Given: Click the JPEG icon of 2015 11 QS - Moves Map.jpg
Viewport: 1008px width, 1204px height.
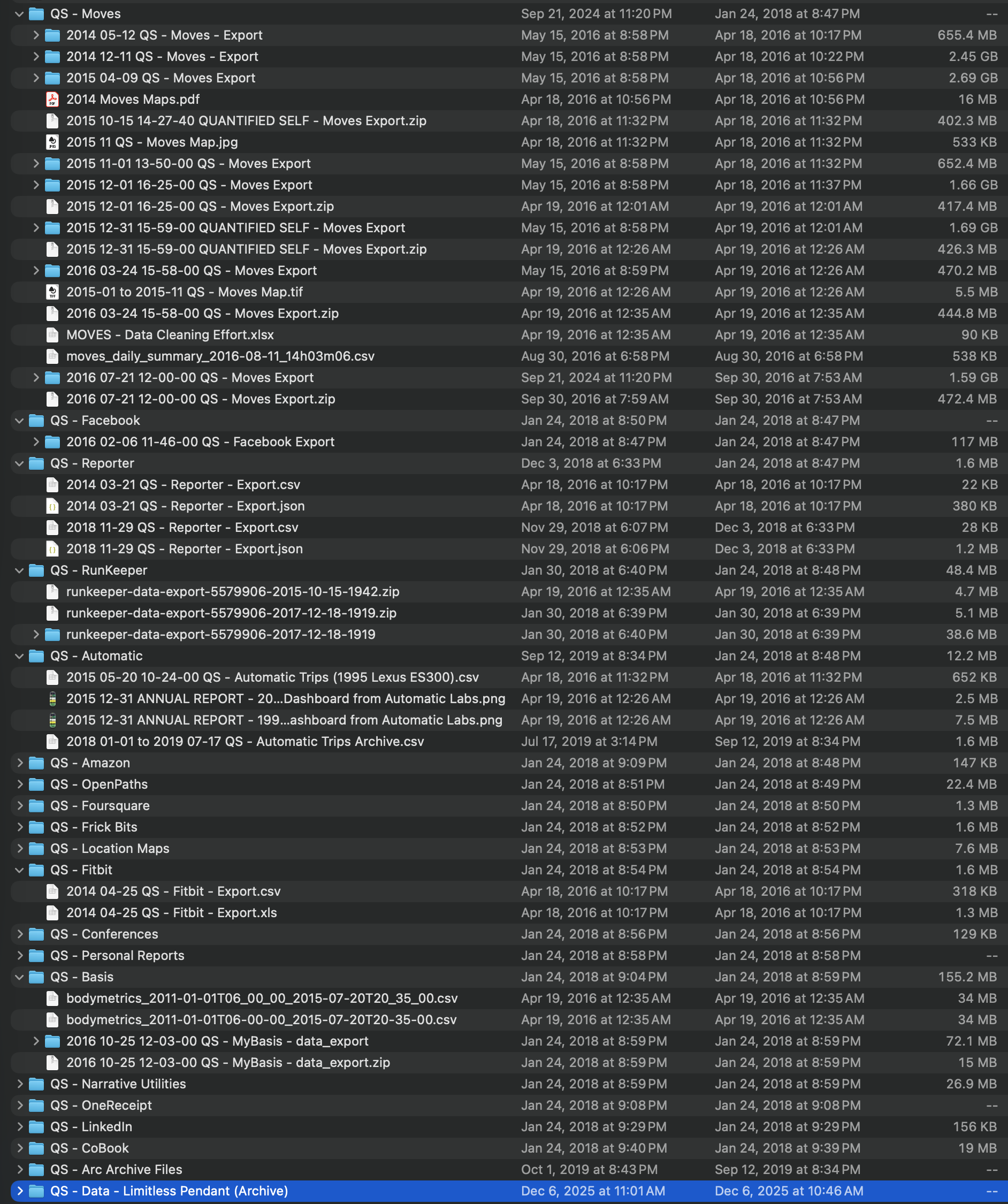Looking at the screenshot, I should tap(52, 142).
